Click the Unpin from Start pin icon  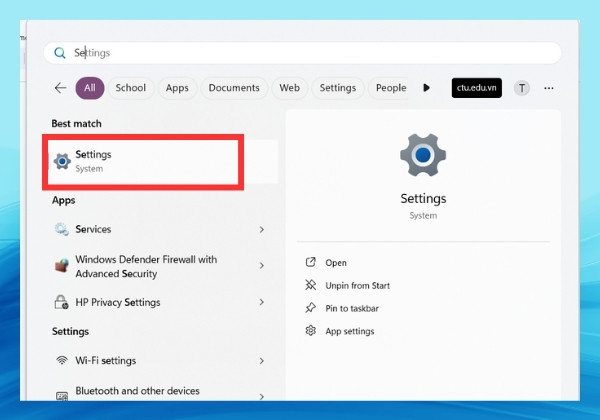(x=310, y=285)
